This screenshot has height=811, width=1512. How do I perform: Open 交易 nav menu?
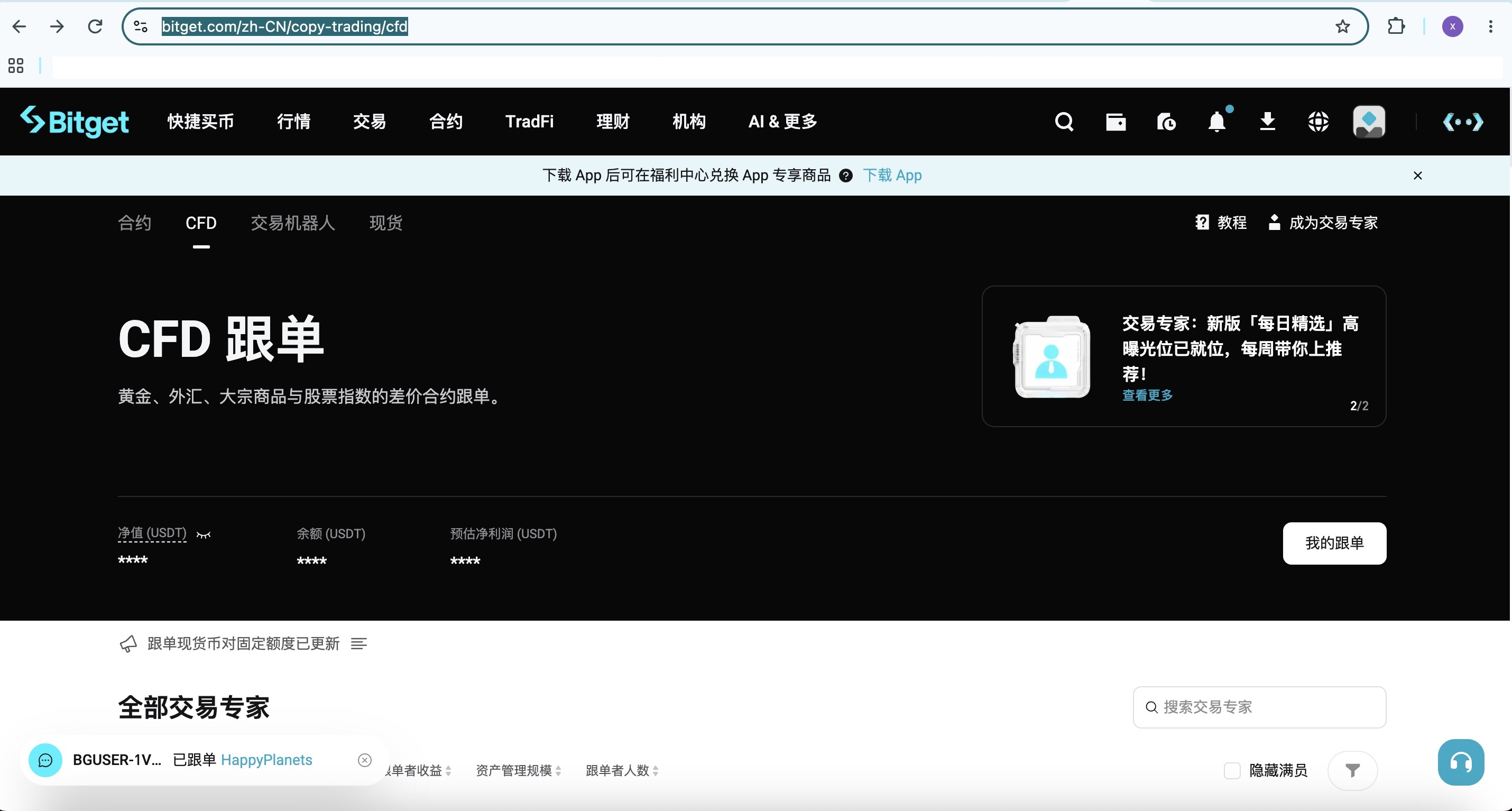point(369,122)
